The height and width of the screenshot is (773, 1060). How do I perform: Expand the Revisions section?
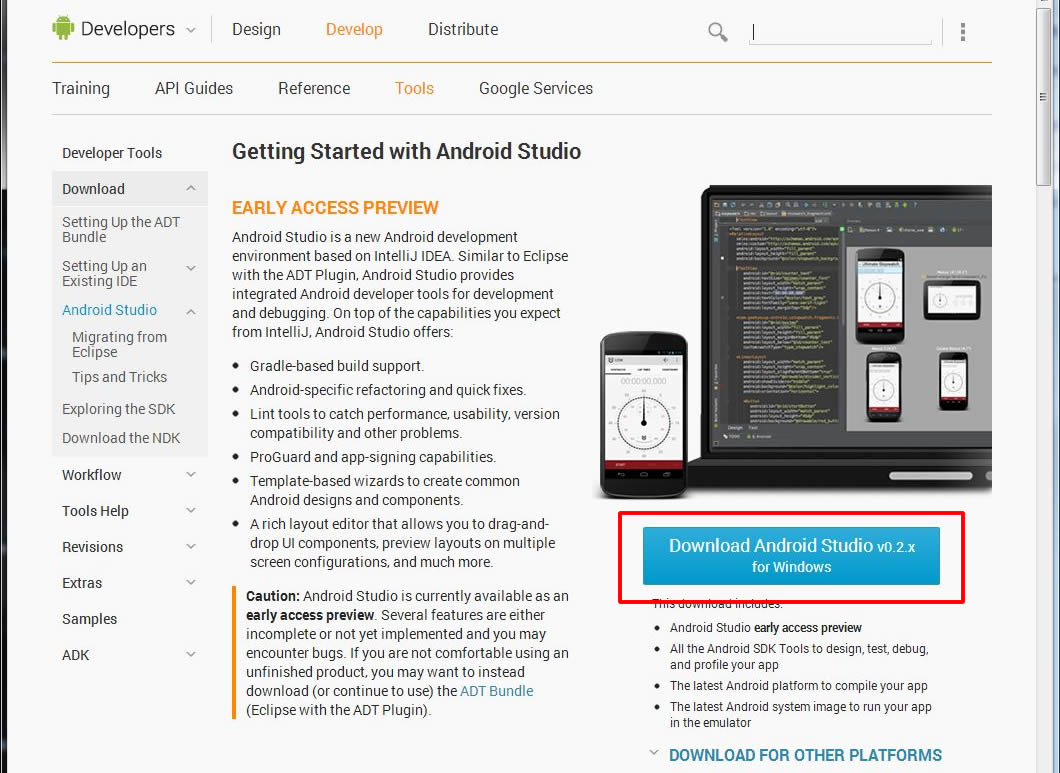tap(191, 546)
